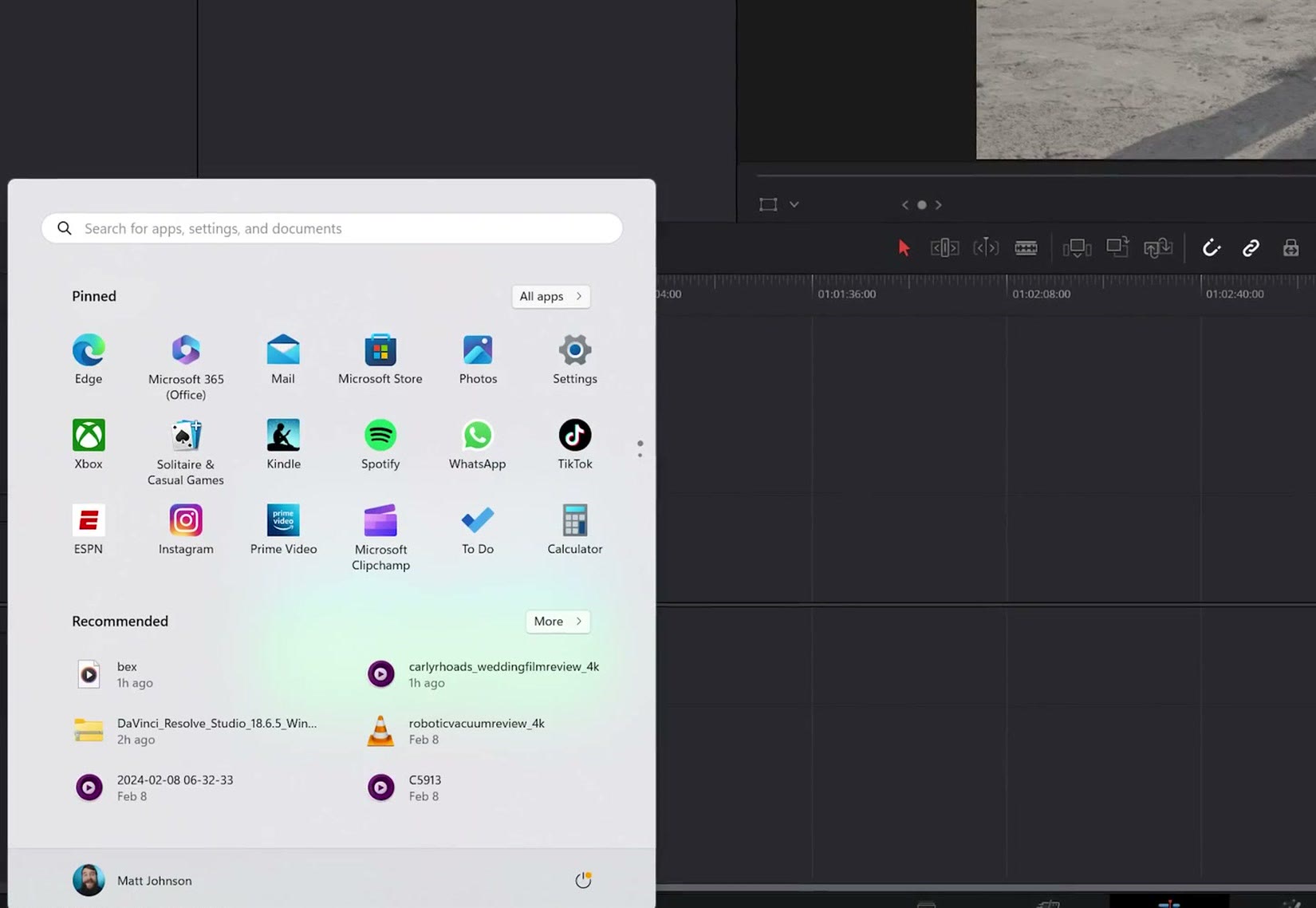
Task: Open Spotify
Action: tap(380, 445)
